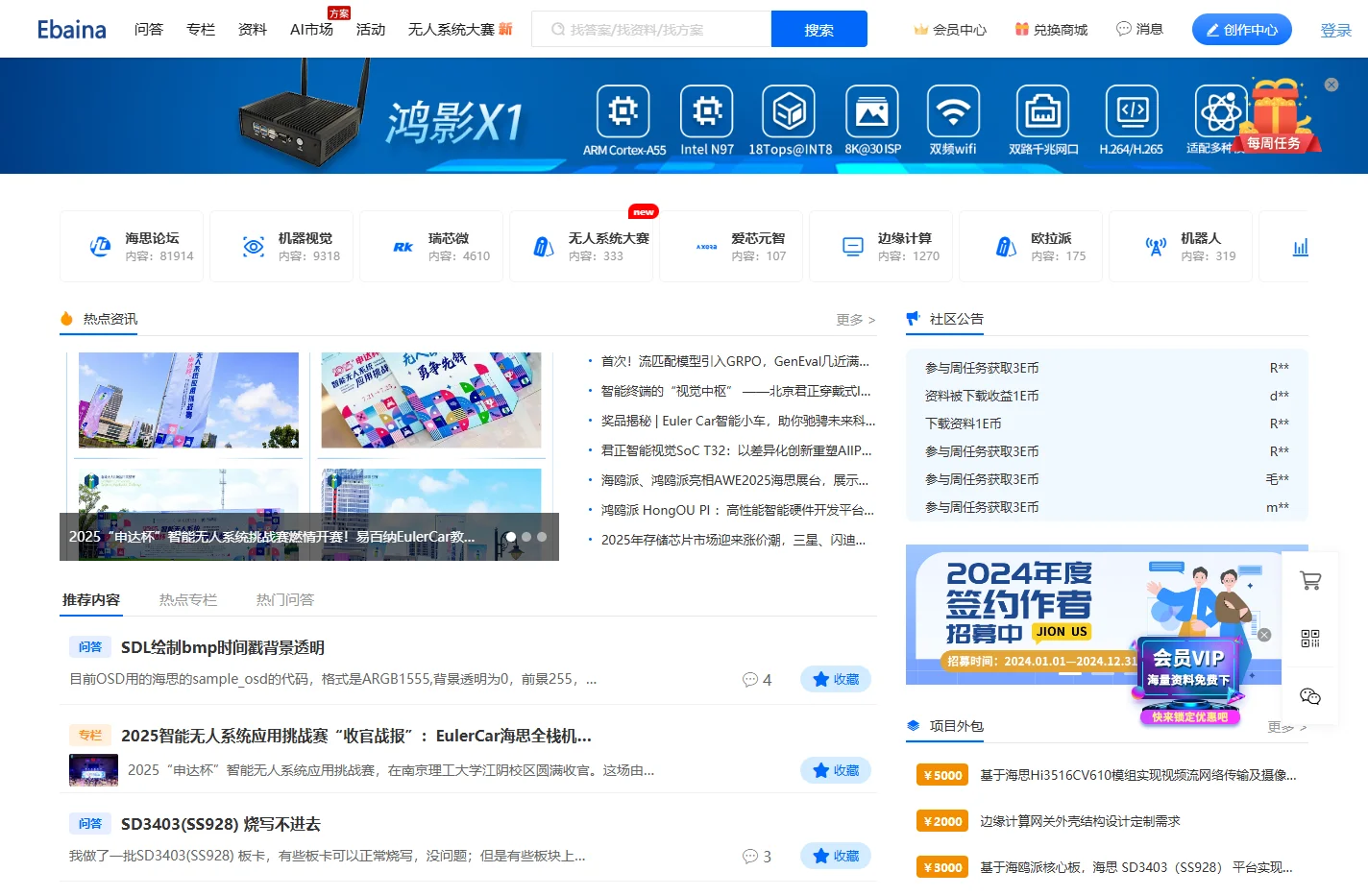
Task: Go to second carousel slide dot
Action: click(x=526, y=537)
